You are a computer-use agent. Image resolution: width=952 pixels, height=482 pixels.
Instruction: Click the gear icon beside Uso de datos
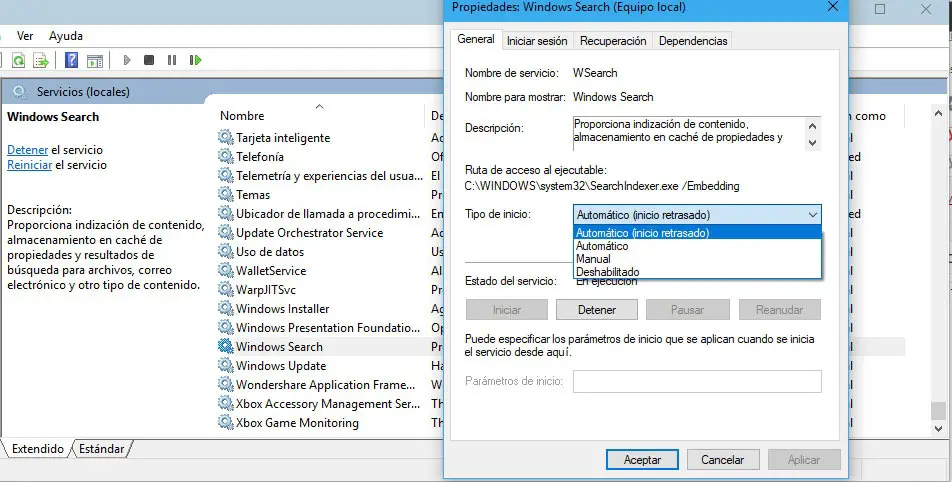[226, 251]
